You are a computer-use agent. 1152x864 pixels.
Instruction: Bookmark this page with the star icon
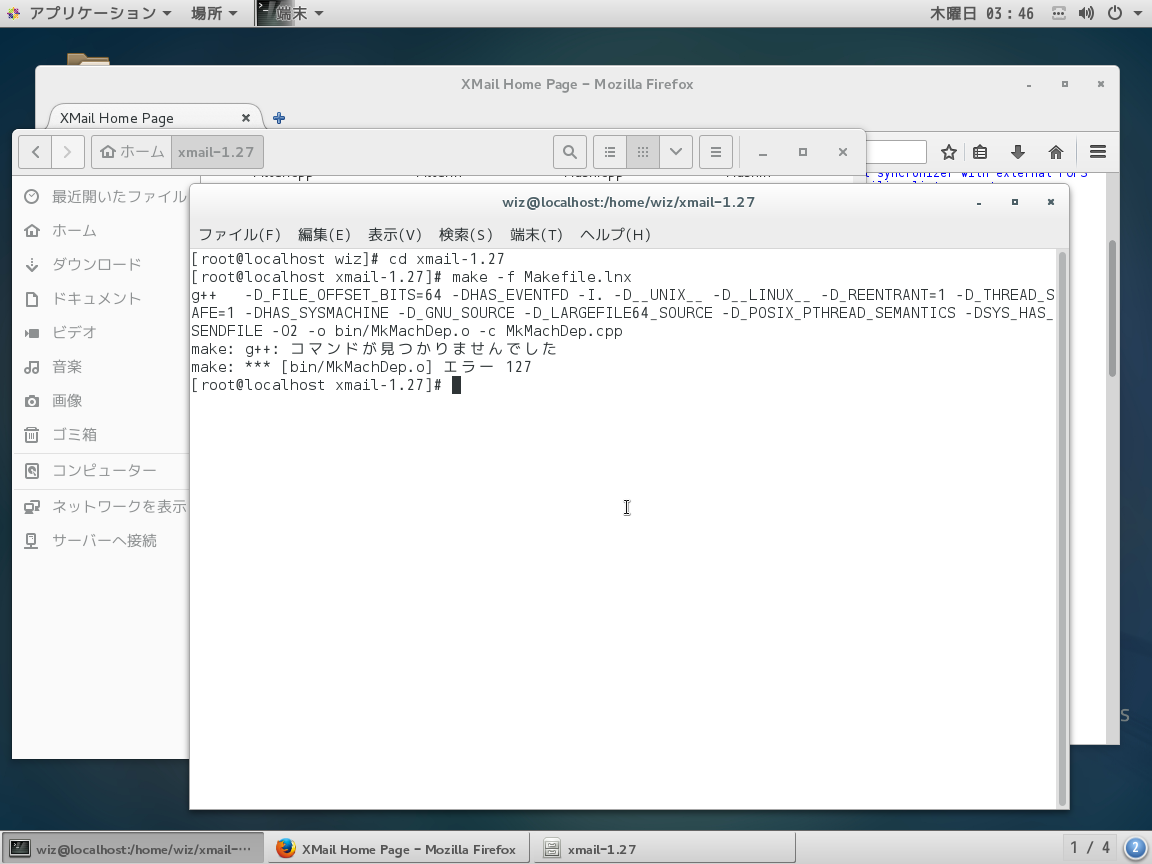pos(948,152)
